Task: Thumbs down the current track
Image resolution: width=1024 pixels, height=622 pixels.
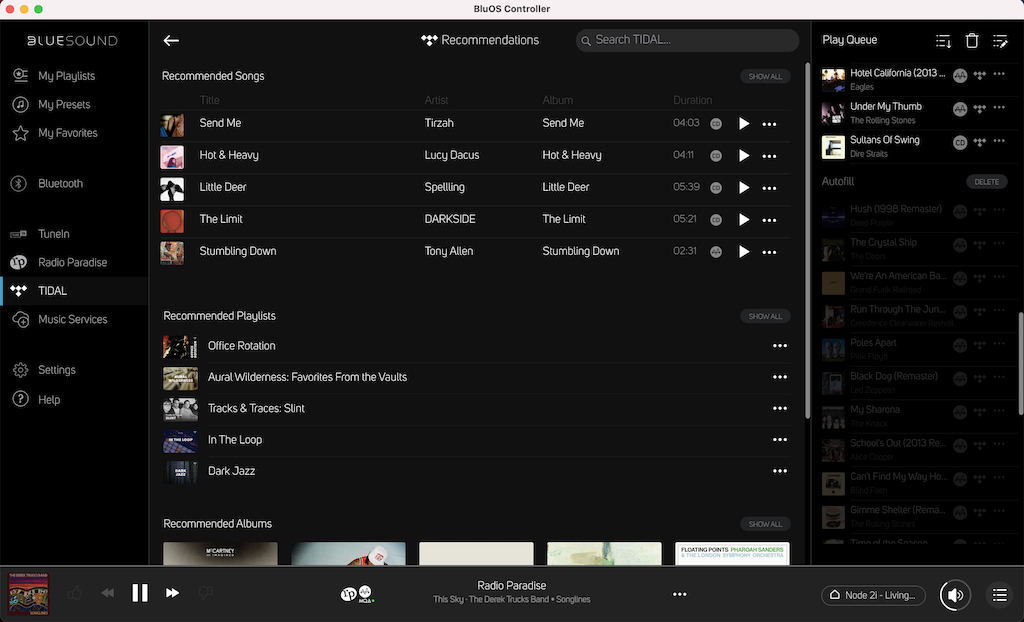Action: pyautogui.click(x=205, y=593)
